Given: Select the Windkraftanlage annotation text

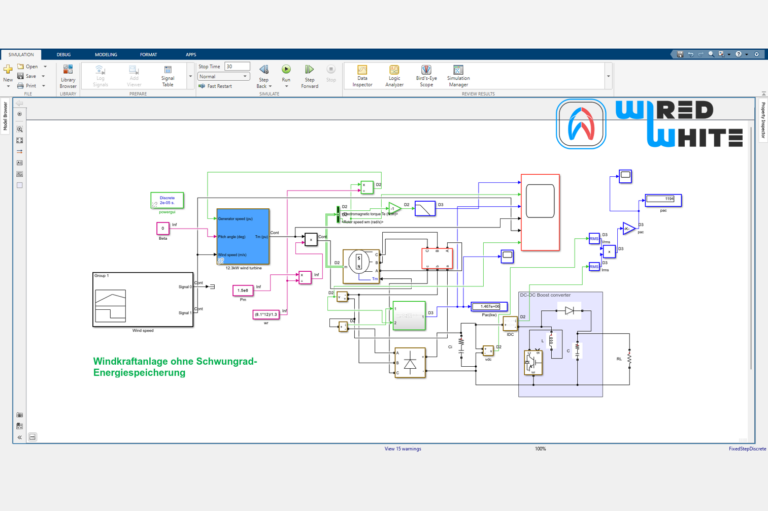Looking at the screenshot, I should pos(175,367).
